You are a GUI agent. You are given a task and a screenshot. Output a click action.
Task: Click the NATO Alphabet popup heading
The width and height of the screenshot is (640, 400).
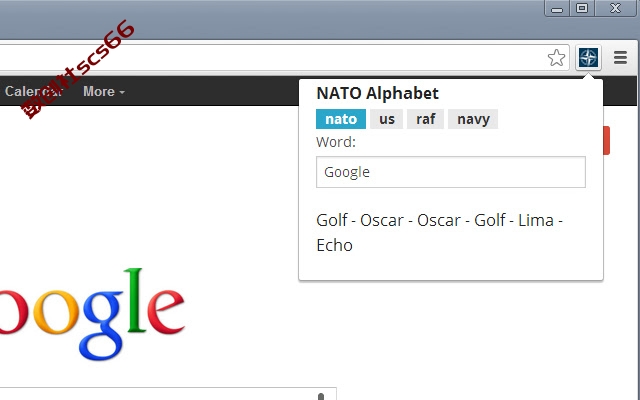pyautogui.click(x=378, y=93)
